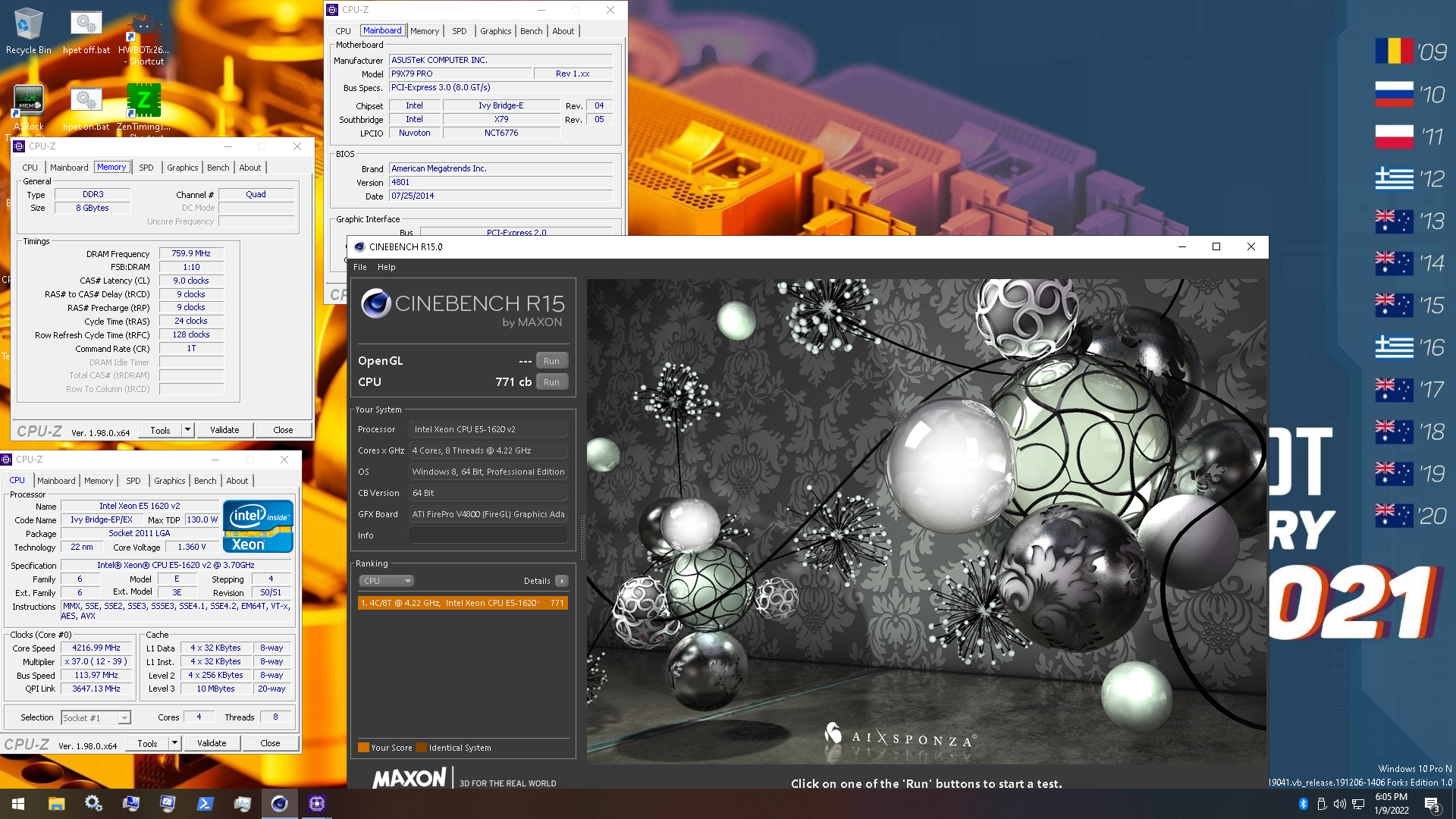
Task: Open the Action Center notifications icon
Action: (1432, 804)
